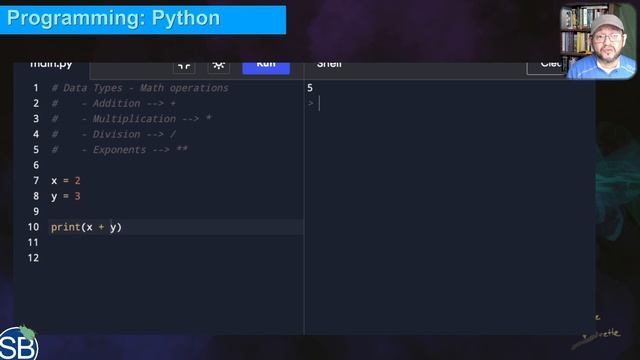Click the comment line '- Addition --> +'
640x360 pixels.
(114, 103)
